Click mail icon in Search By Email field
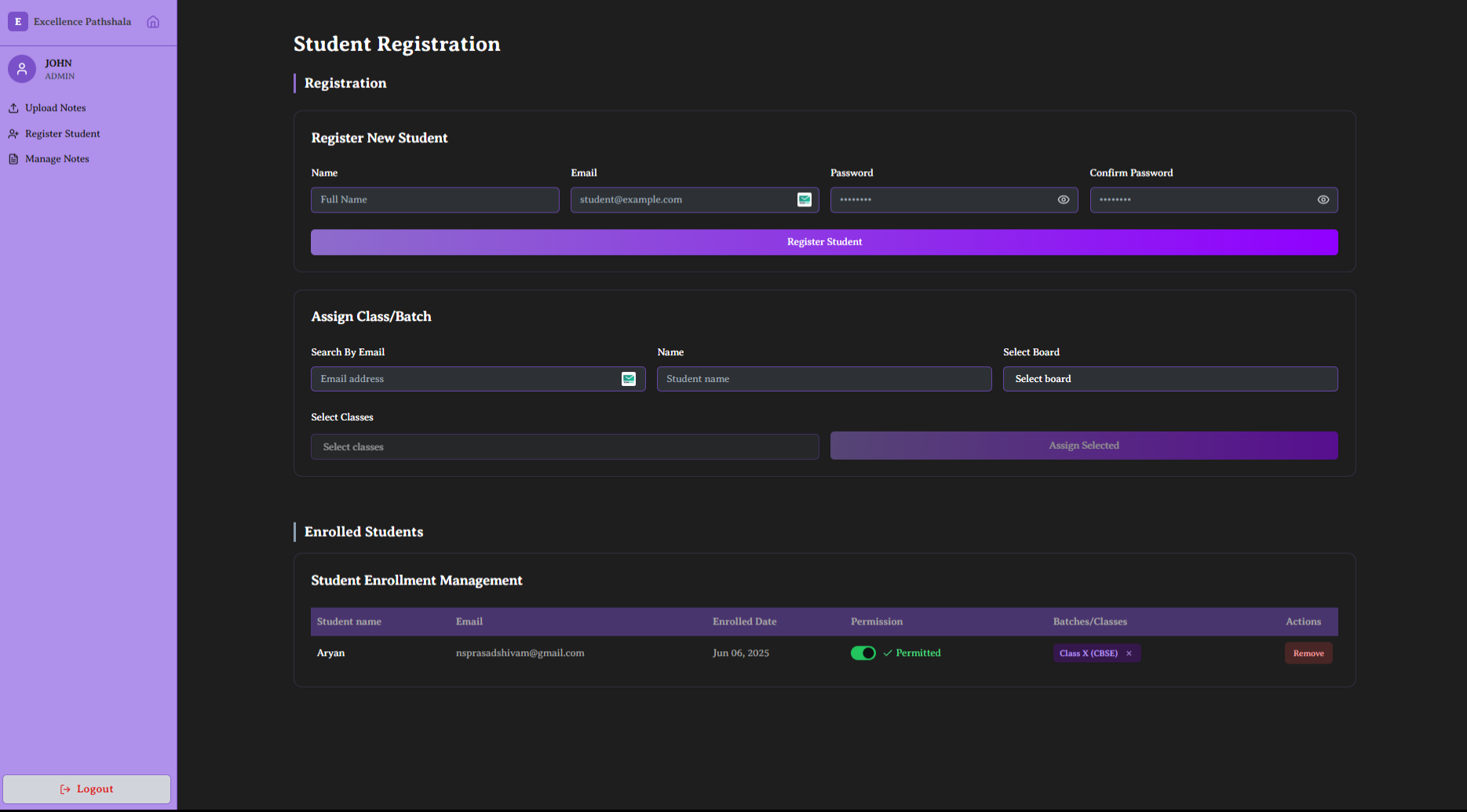 coord(629,379)
